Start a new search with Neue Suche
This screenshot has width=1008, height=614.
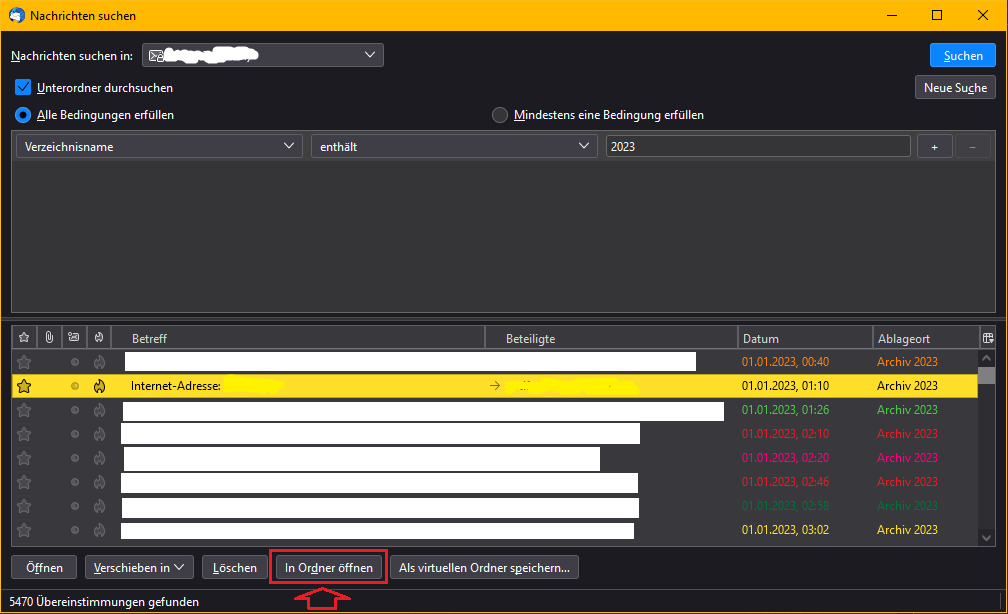tap(955, 87)
